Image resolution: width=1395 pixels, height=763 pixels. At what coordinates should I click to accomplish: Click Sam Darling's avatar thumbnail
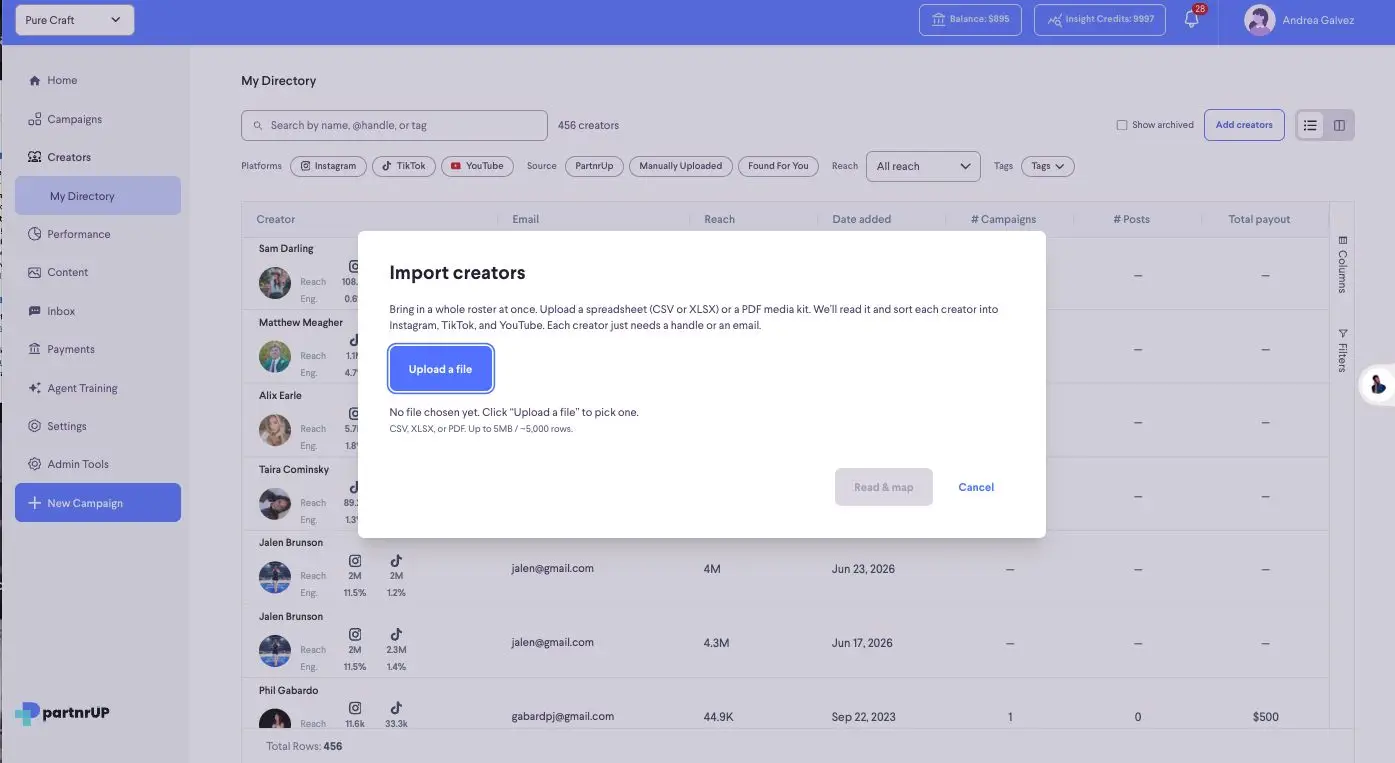coord(275,283)
